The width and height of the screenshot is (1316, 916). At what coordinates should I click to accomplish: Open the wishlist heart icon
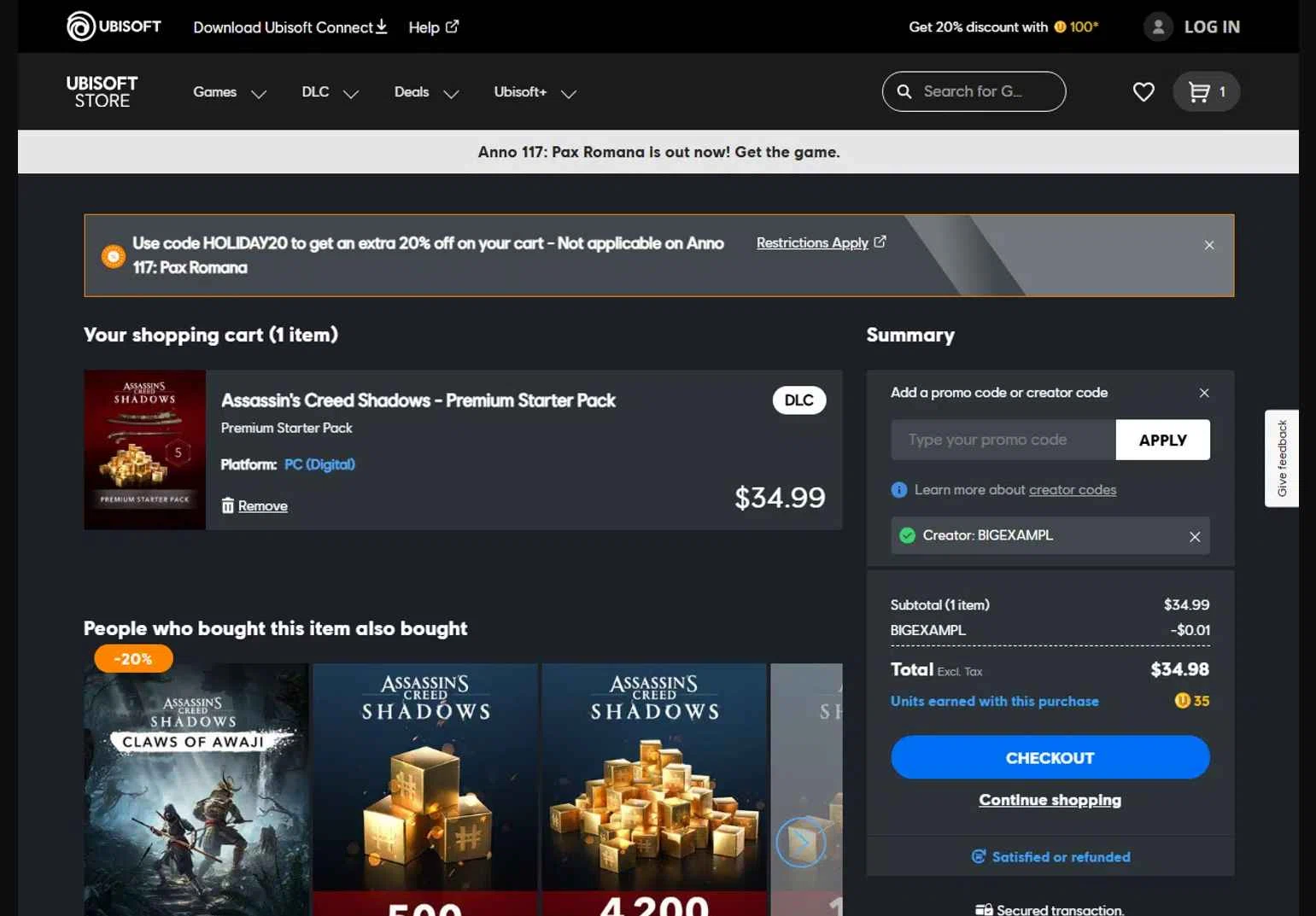1143,91
